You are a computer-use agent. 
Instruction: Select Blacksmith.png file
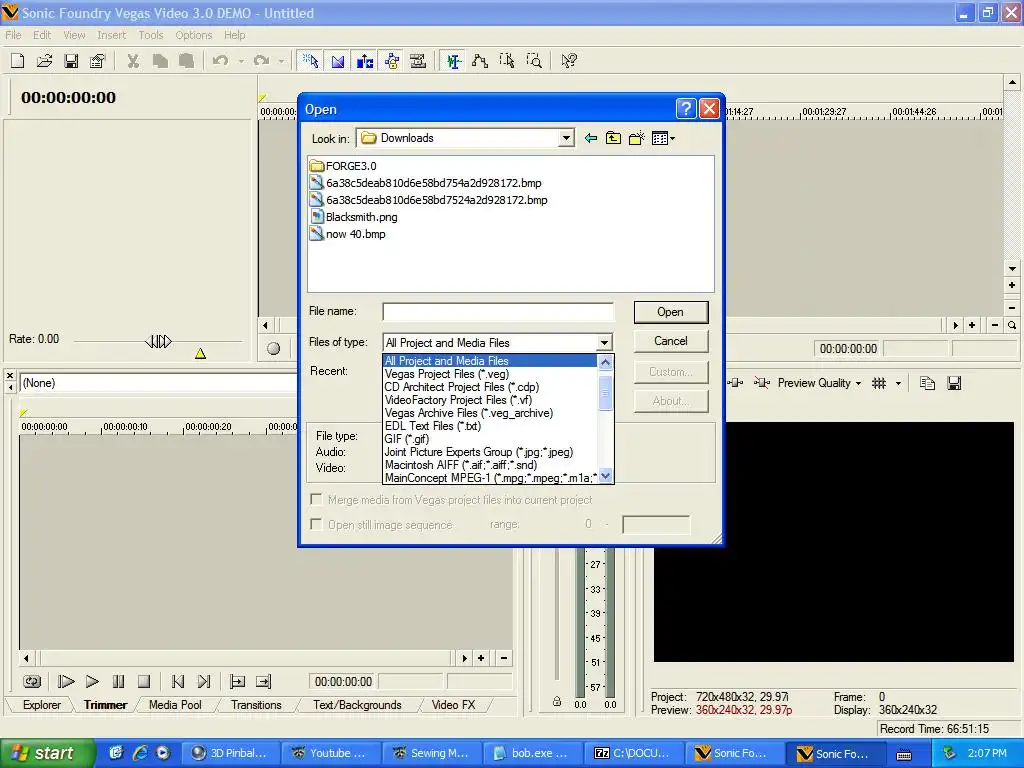pos(353,217)
